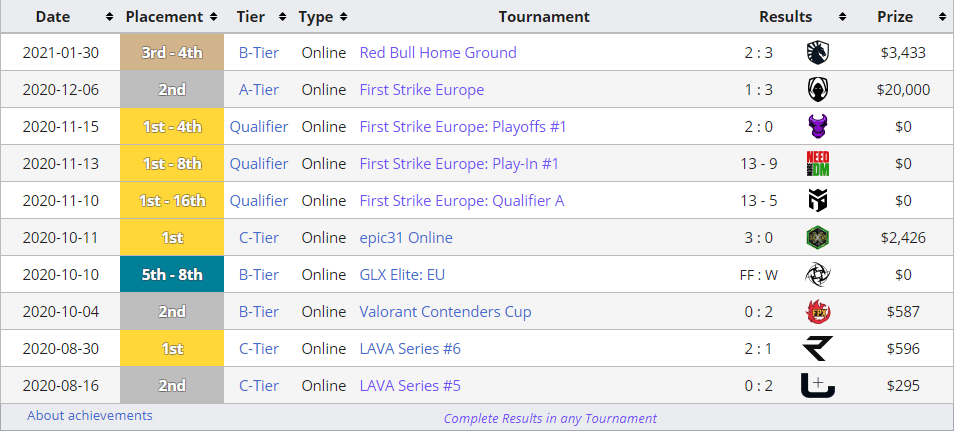Click the teal 5th - 8th placement cell
954x436 pixels.
pos(171,275)
